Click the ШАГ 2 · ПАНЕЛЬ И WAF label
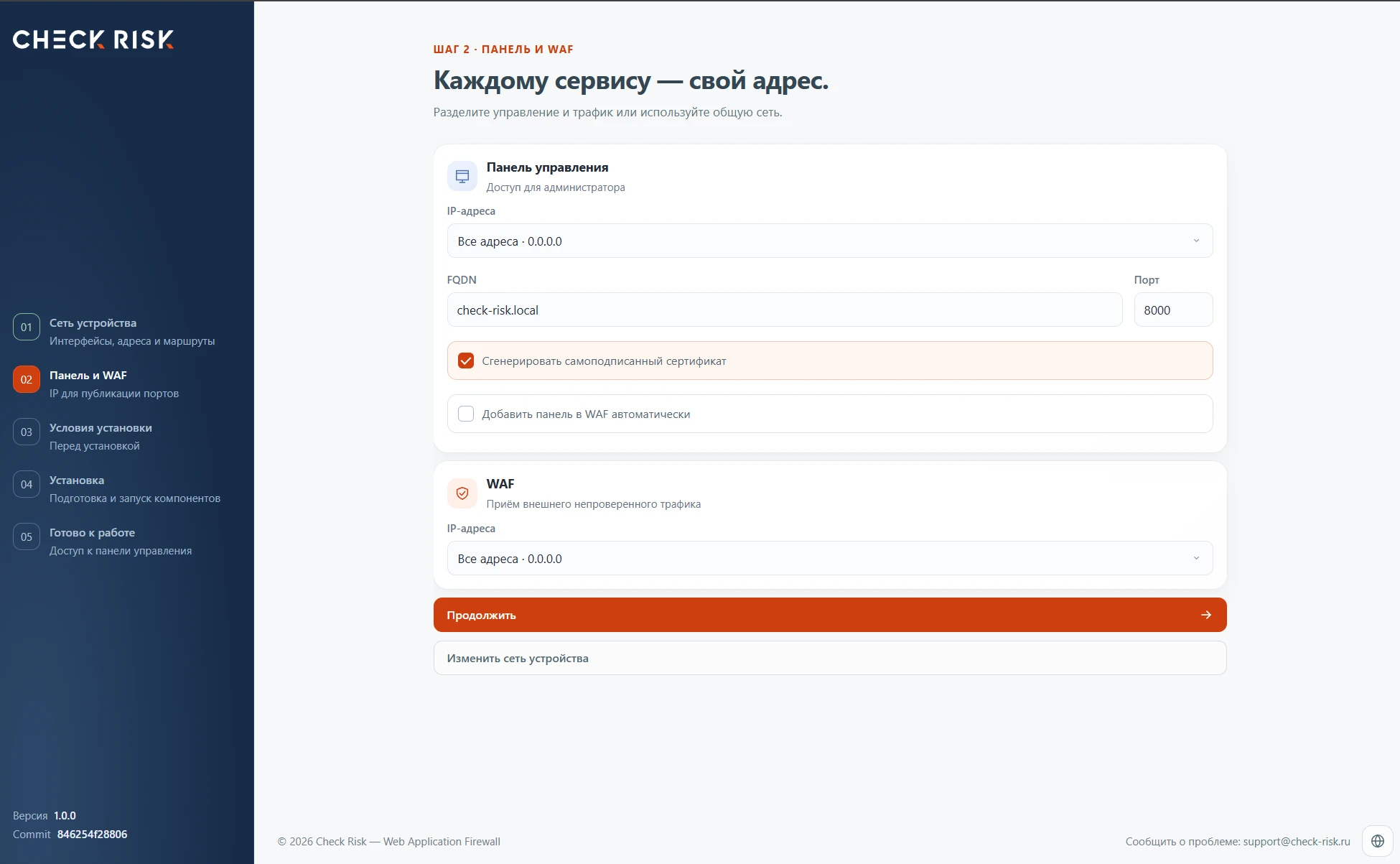The image size is (1400, 864). tap(503, 50)
